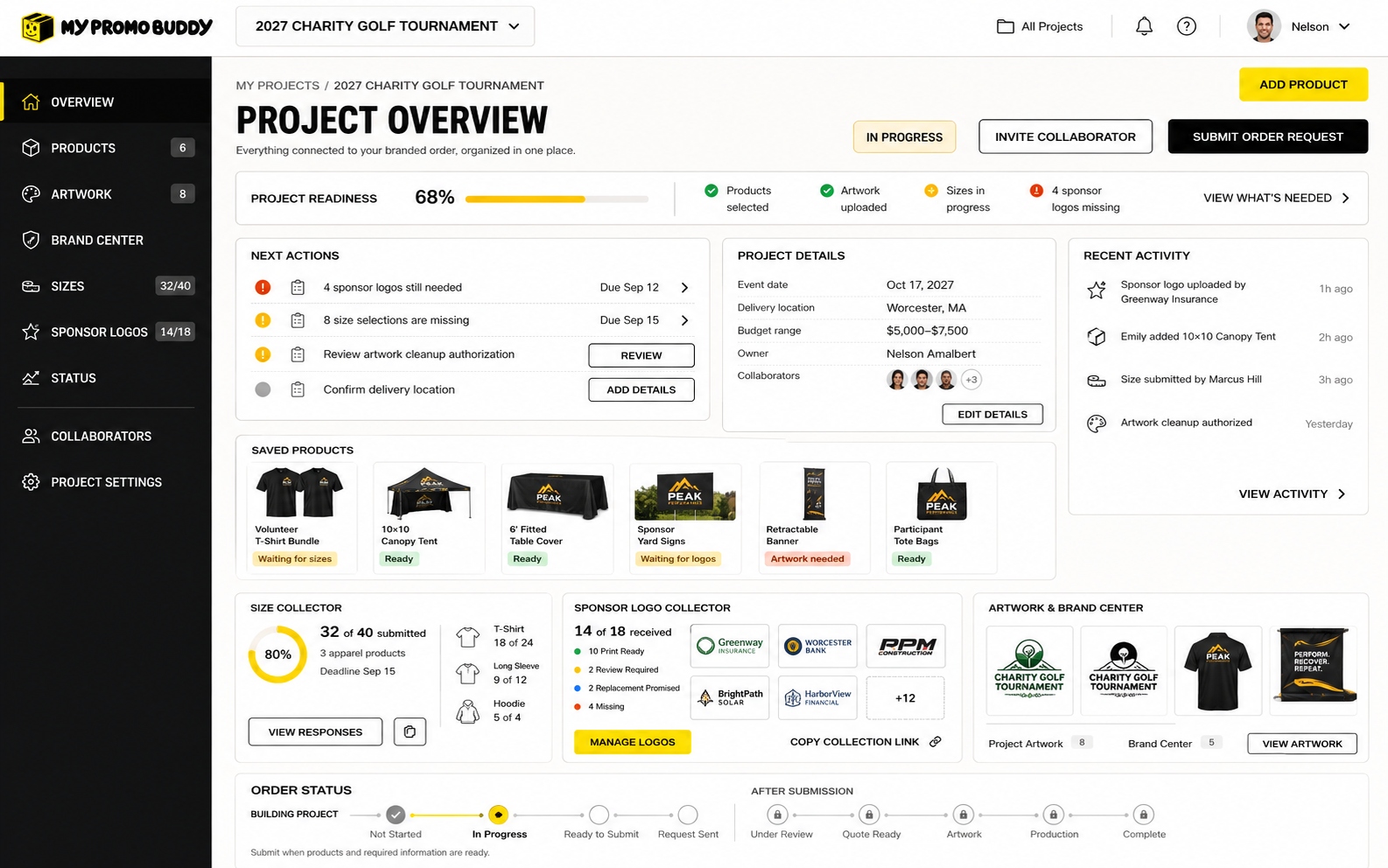Screen dimensions: 1388x868
Task: Click the link icon next to Copy Collection Link
Action: 936,741
